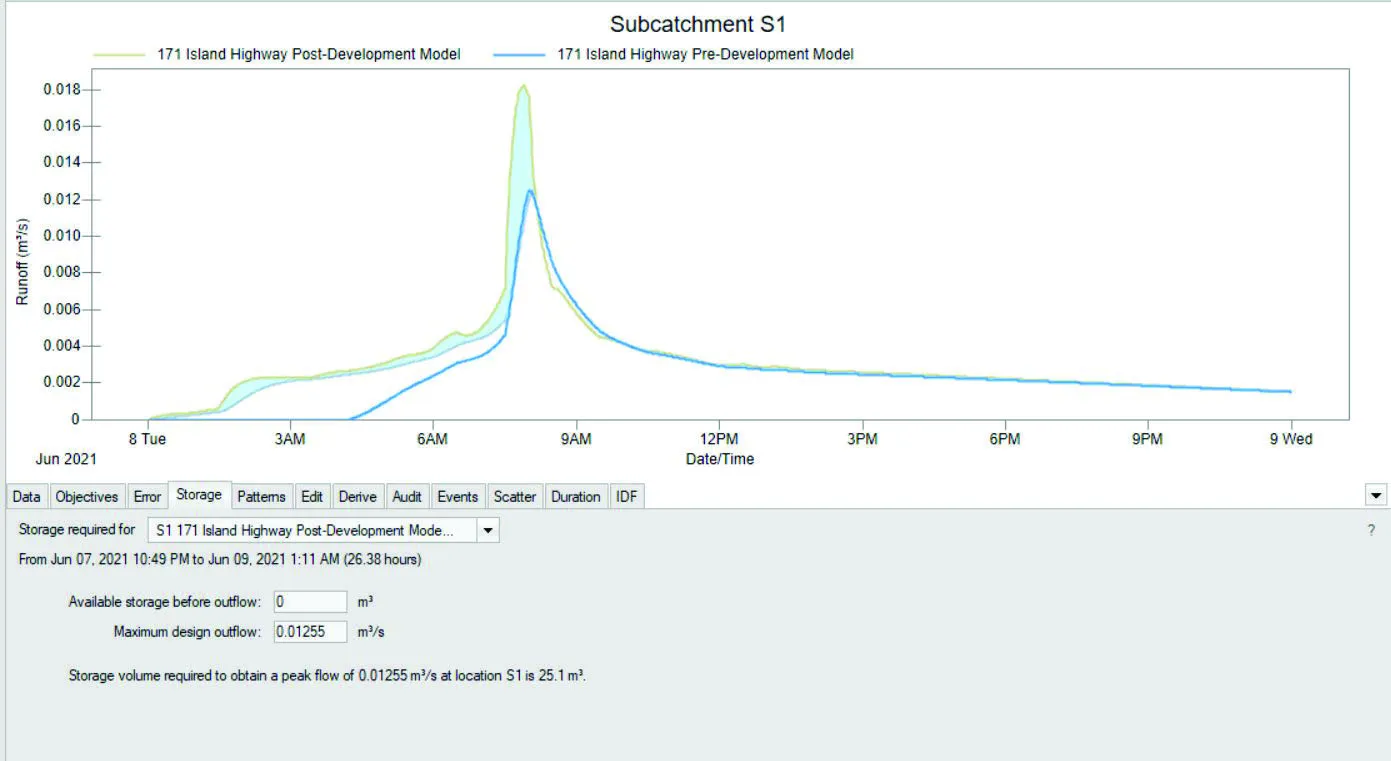Image resolution: width=1391 pixels, height=761 pixels.
Task: Open the Patterns tab
Action: point(262,496)
